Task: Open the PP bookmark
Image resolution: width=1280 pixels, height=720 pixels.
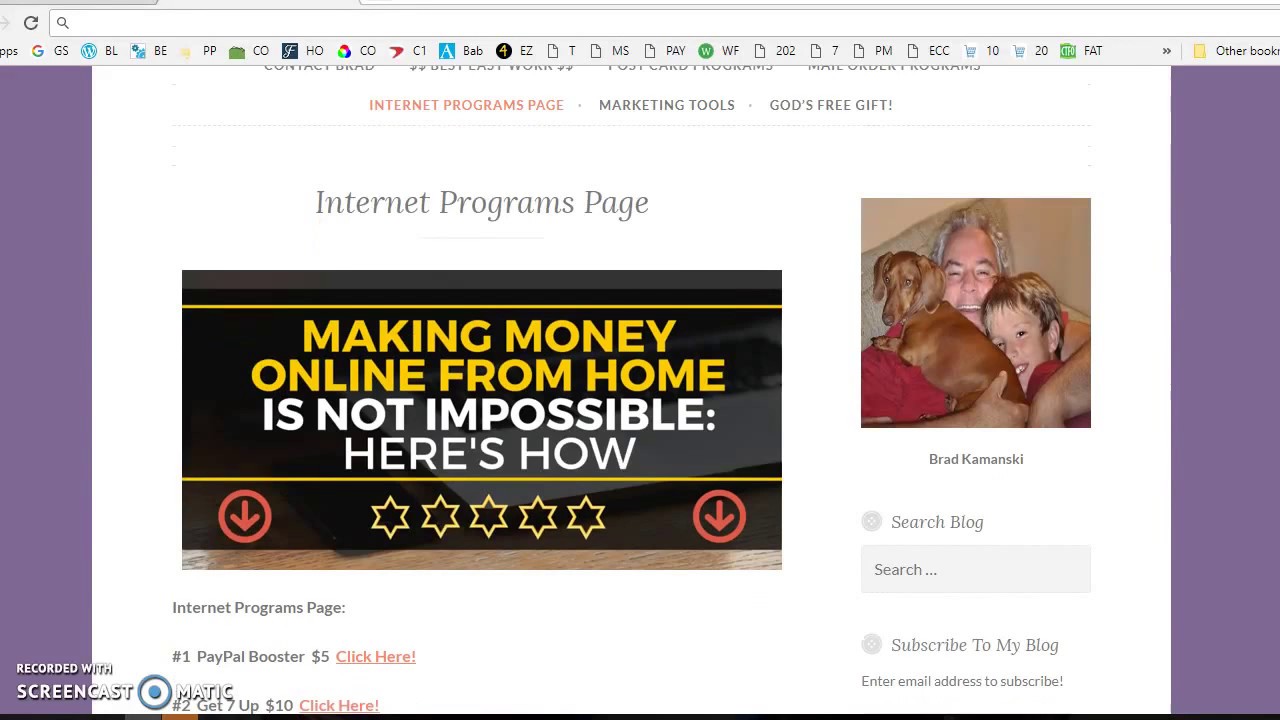Action: (198, 50)
